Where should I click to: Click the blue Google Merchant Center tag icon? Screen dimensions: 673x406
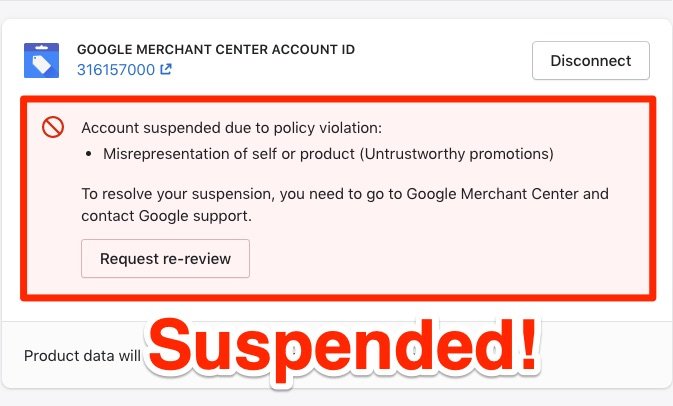click(42, 60)
